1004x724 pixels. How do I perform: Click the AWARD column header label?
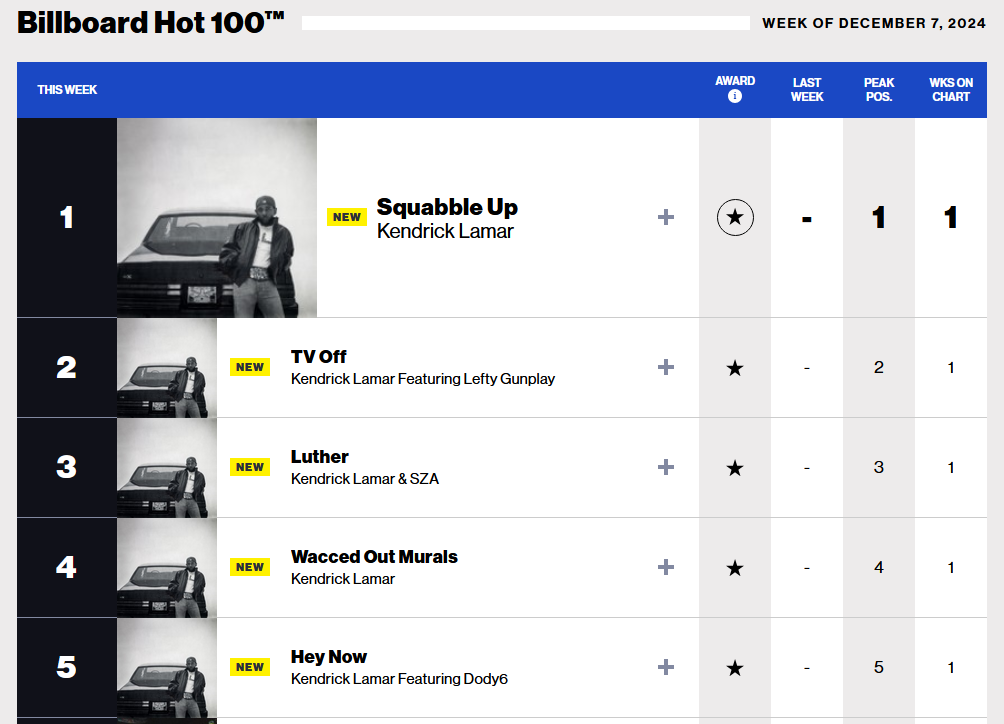[734, 81]
